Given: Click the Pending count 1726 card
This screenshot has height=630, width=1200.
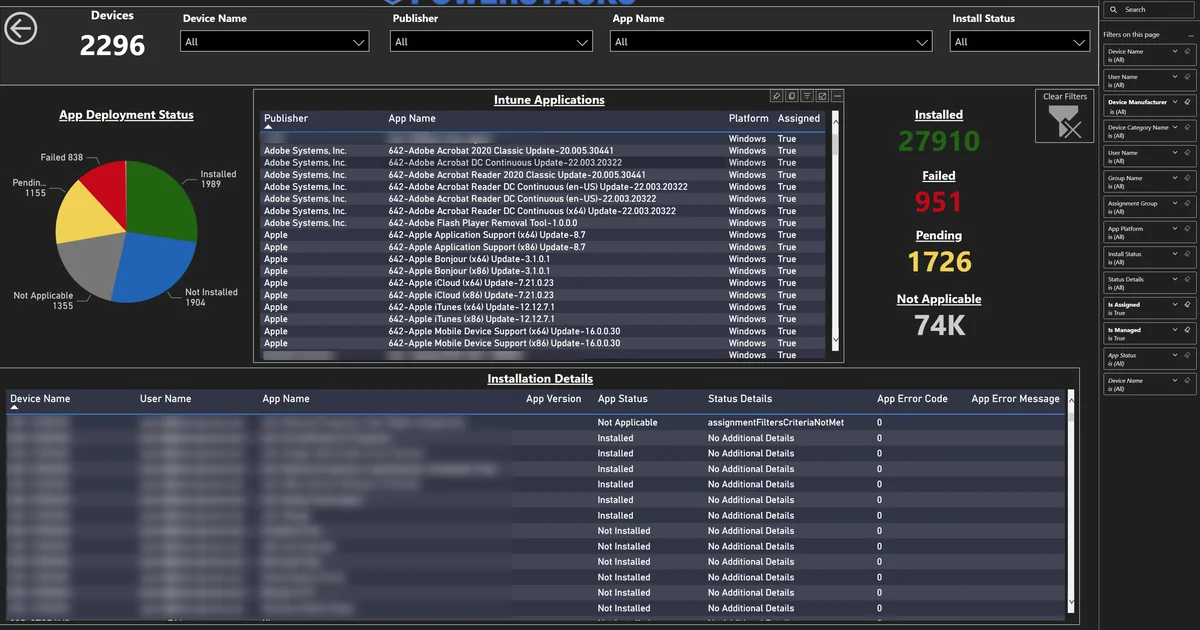Looking at the screenshot, I should coord(939,262).
